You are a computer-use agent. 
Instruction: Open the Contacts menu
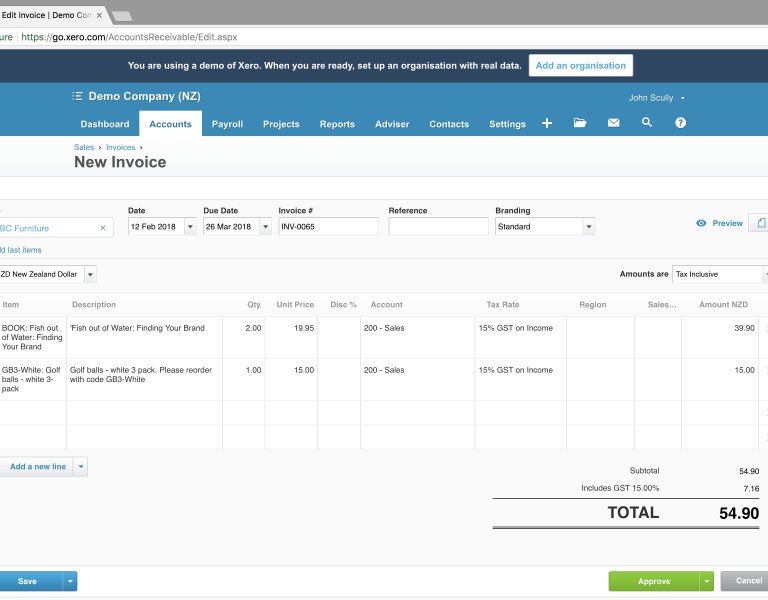(449, 124)
